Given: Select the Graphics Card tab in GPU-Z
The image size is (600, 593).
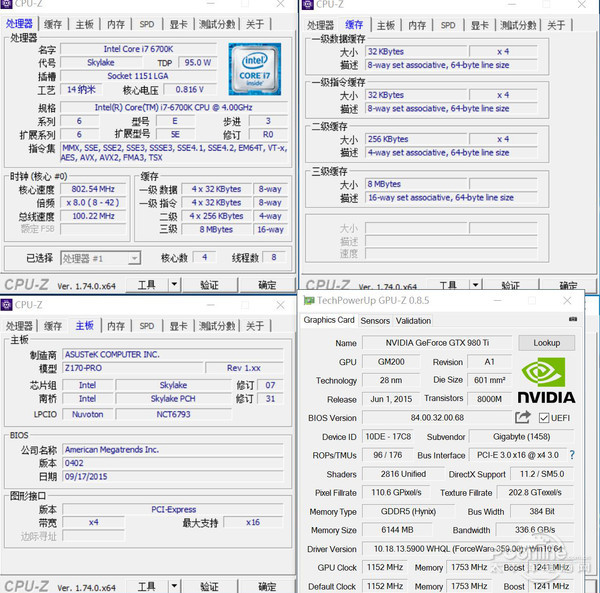Looking at the screenshot, I should click(x=329, y=320).
